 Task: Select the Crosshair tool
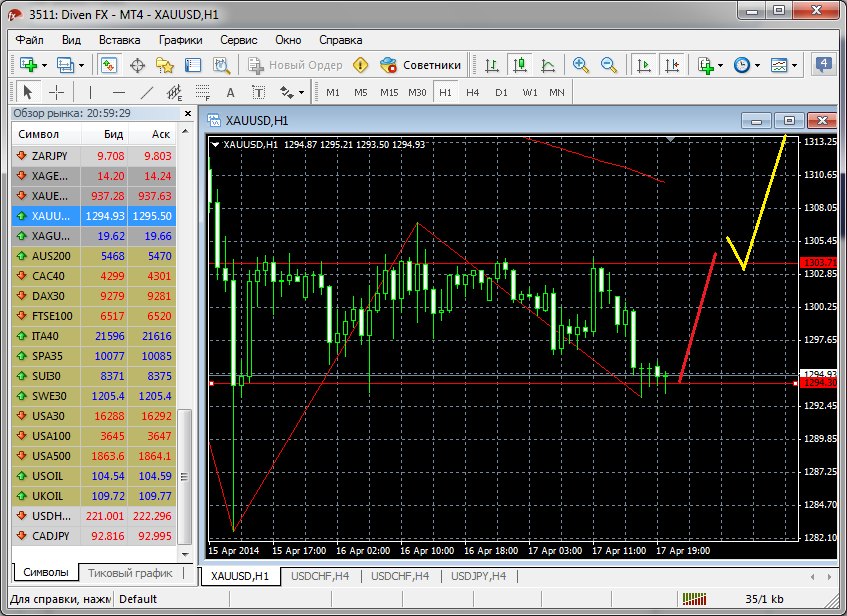point(56,92)
